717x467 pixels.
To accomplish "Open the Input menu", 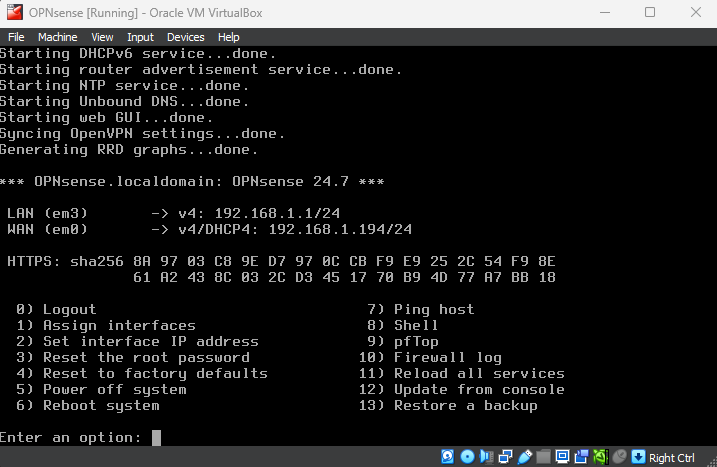I will point(140,37).
